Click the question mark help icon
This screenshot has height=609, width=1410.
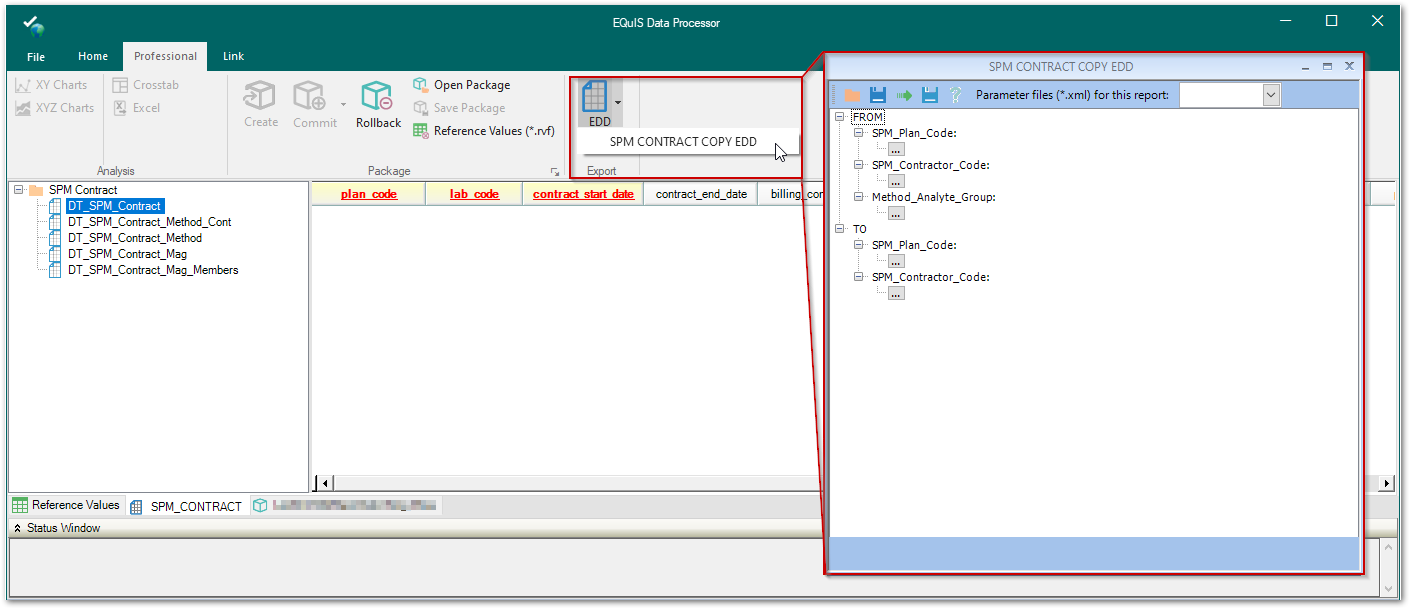pyautogui.click(x=955, y=95)
